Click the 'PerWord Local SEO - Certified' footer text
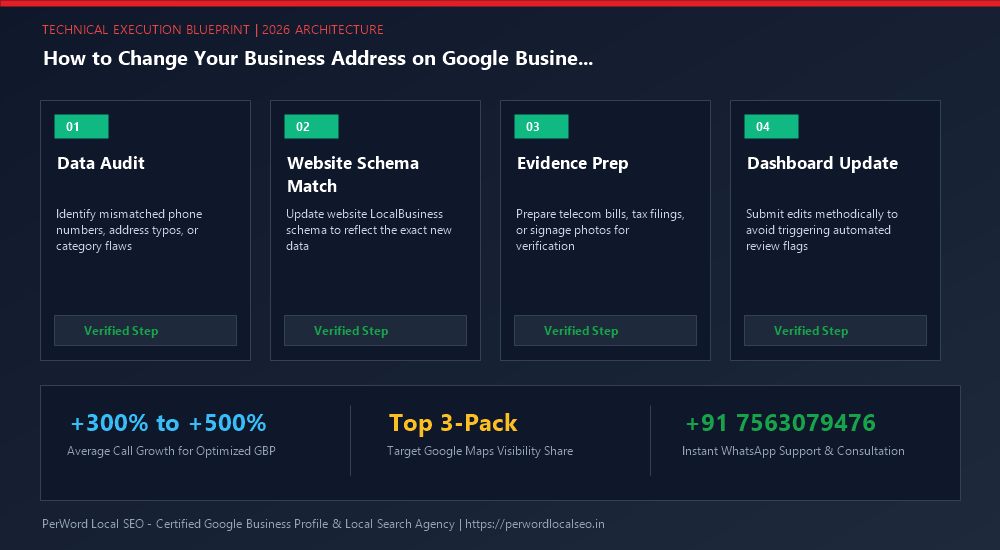This screenshot has height=550, width=1000. (248, 524)
